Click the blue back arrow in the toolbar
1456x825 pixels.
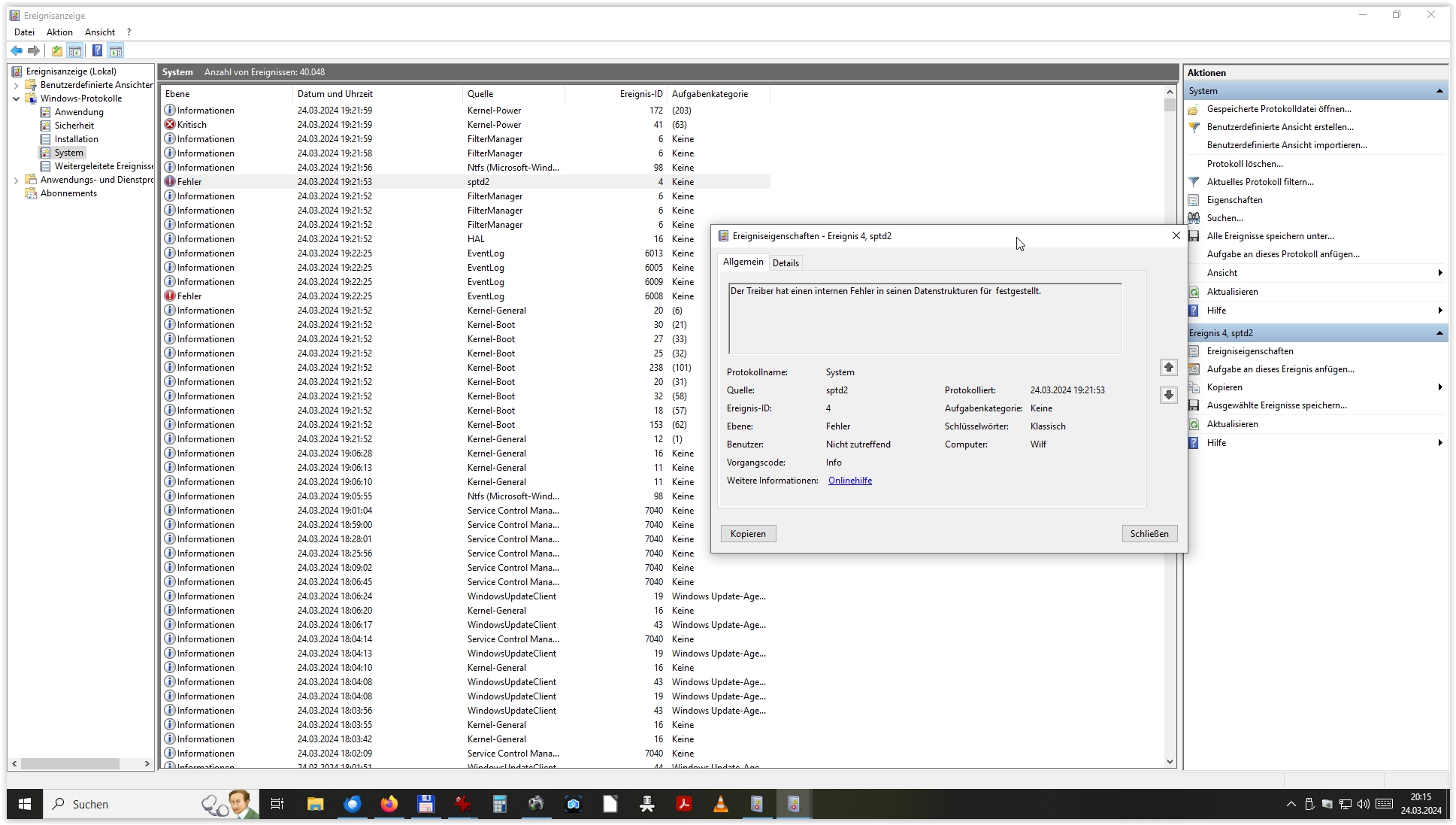pyautogui.click(x=17, y=50)
